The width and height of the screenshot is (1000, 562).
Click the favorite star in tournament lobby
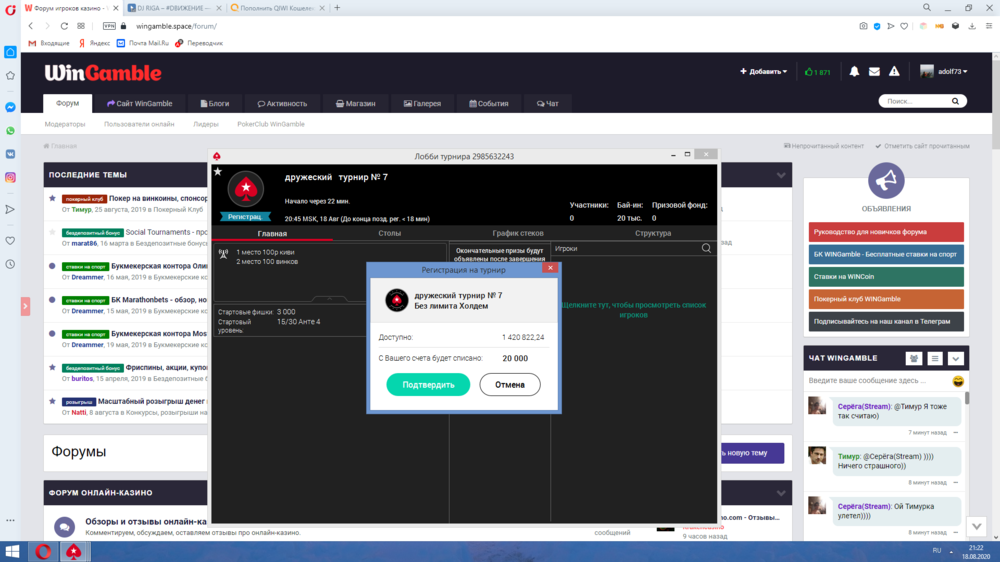tap(218, 172)
